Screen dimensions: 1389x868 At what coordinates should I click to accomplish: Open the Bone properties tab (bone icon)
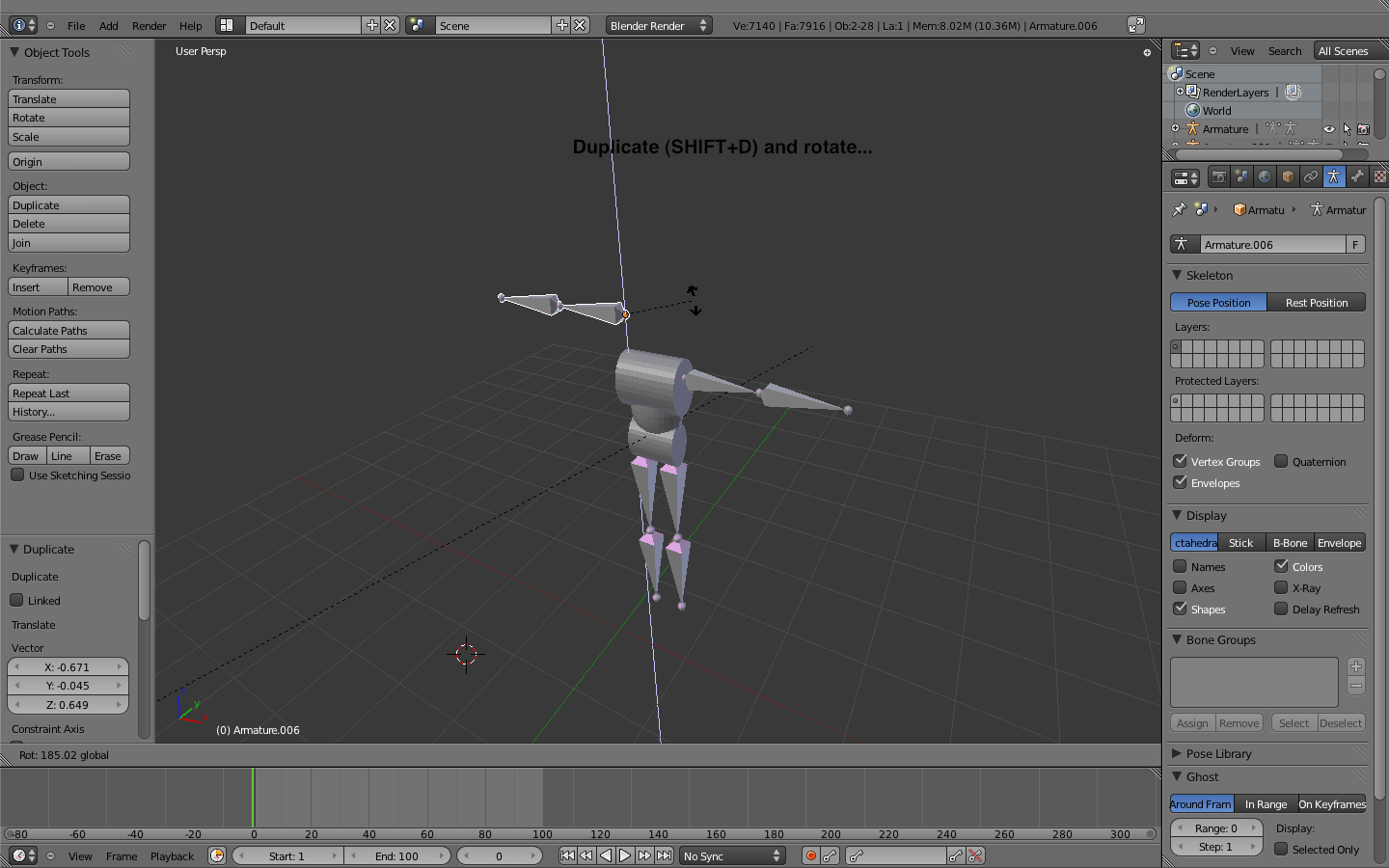tap(1357, 177)
